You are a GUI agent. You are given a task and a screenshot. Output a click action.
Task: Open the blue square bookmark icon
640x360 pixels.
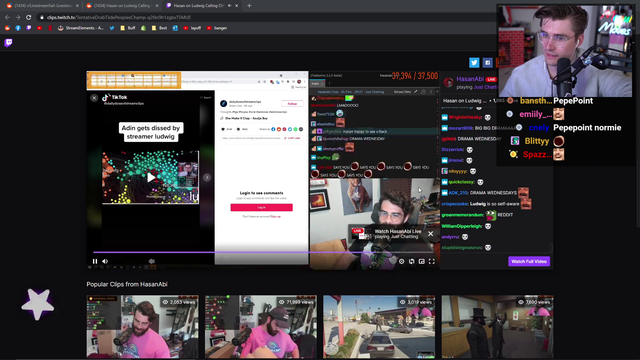pyautogui.click(x=175, y=28)
